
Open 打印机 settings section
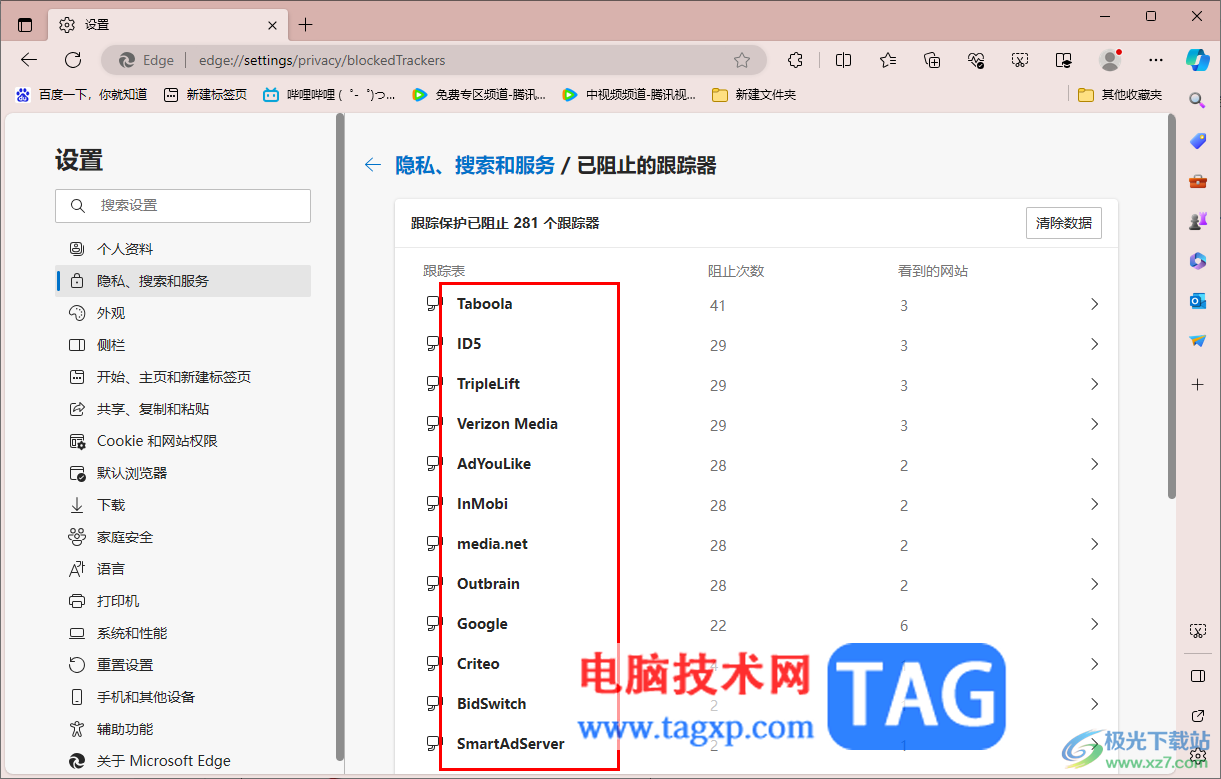point(183,601)
